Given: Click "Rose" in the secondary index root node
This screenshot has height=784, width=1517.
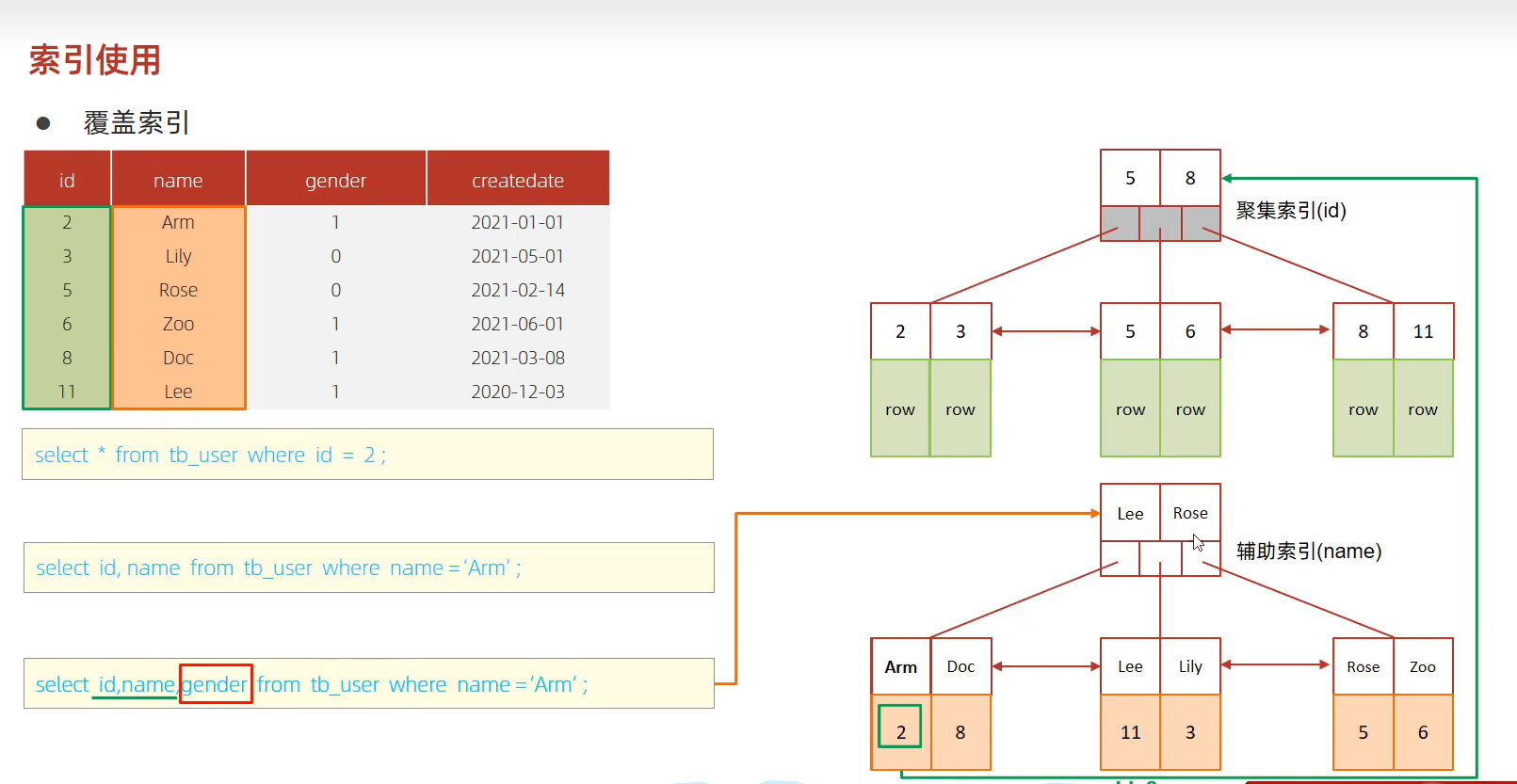Looking at the screenshot, I should (x=1189, y=513).
